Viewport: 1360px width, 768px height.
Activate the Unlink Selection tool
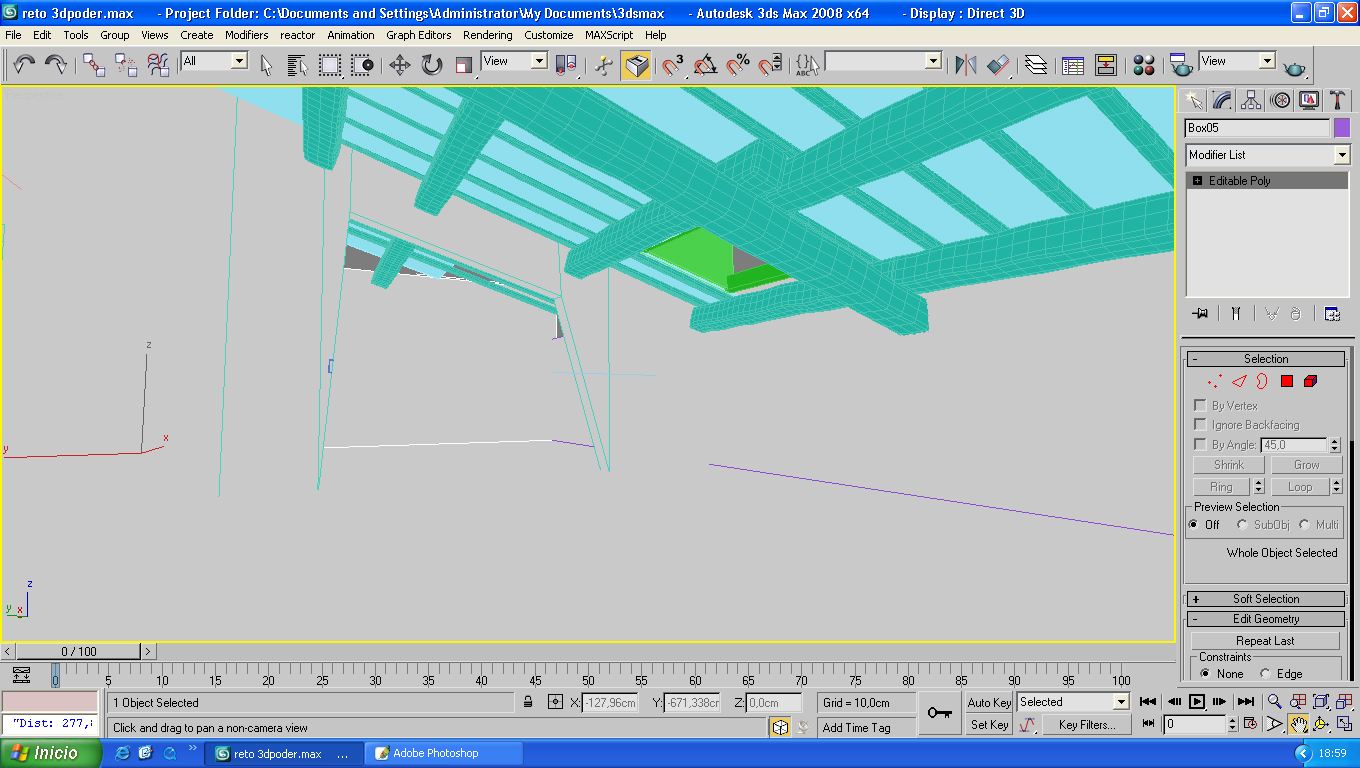point(126,65)
